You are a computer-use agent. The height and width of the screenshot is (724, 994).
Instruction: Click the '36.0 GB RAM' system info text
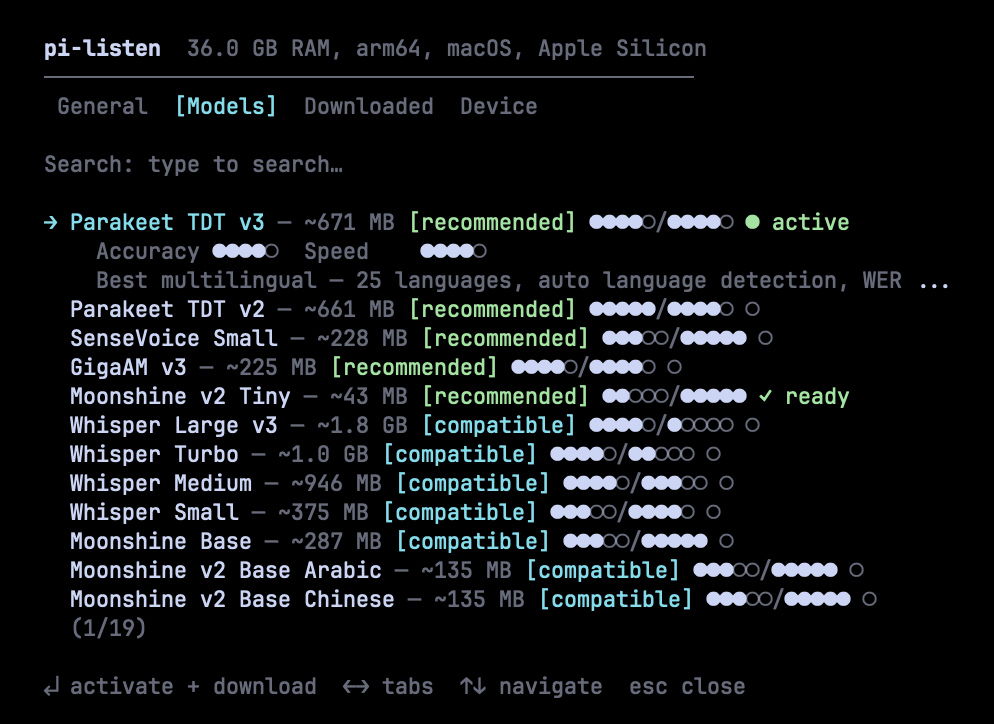257,48
